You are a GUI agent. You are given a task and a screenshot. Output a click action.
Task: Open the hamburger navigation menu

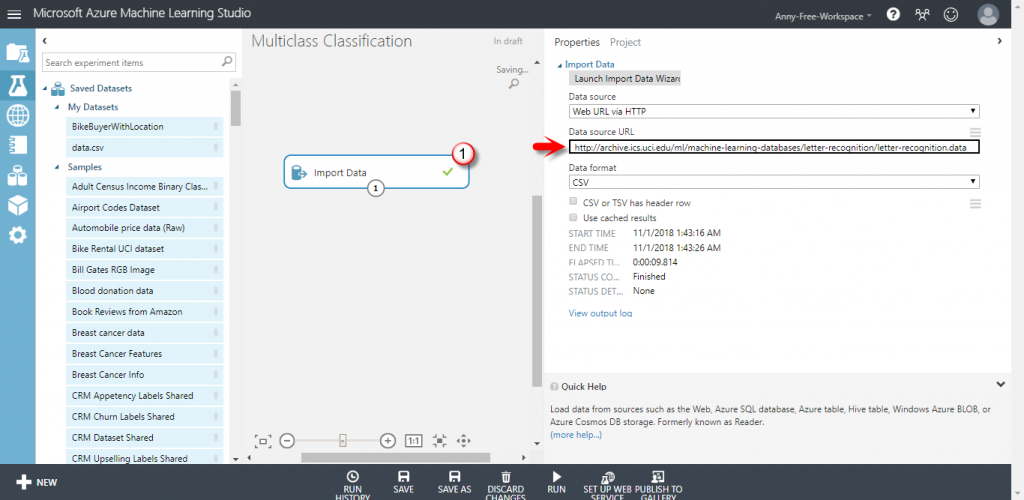coord(14,14)
